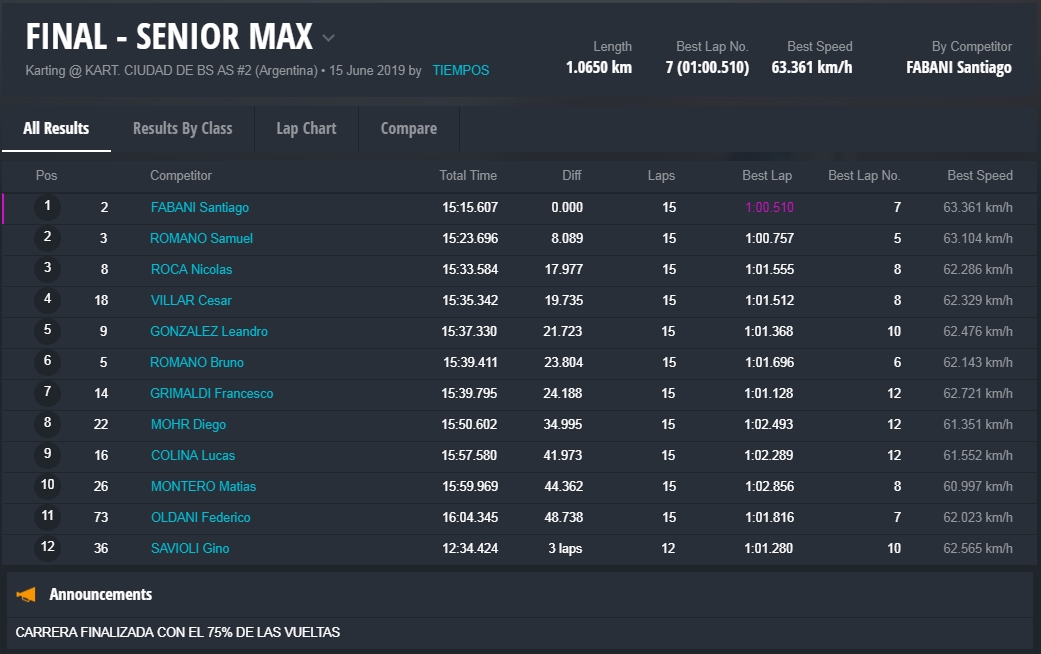Select the All Results tab
The width and height of the screenshot is (1041, 654).
(56, 128)
